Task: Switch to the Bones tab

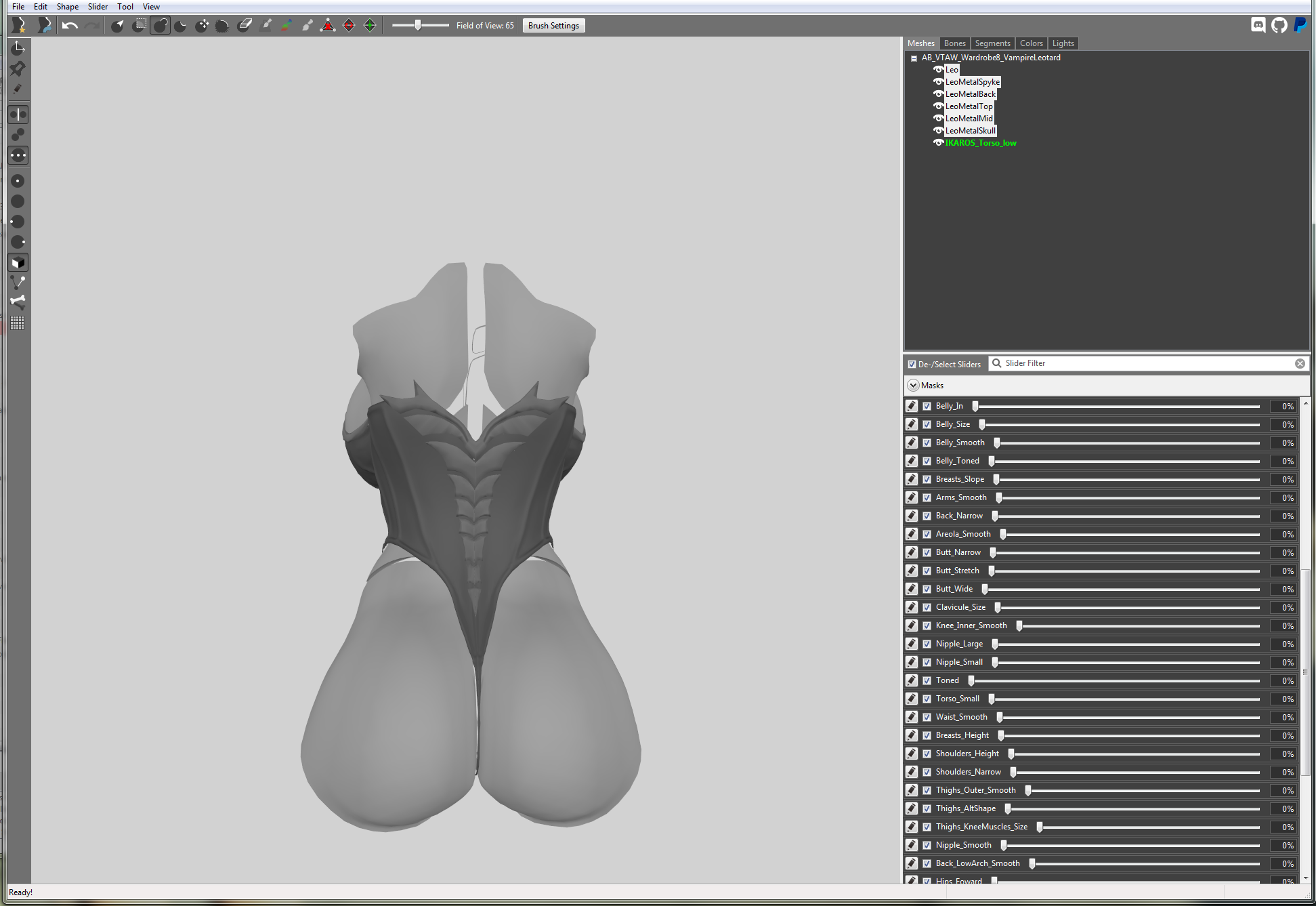Action: click(954, 43)
